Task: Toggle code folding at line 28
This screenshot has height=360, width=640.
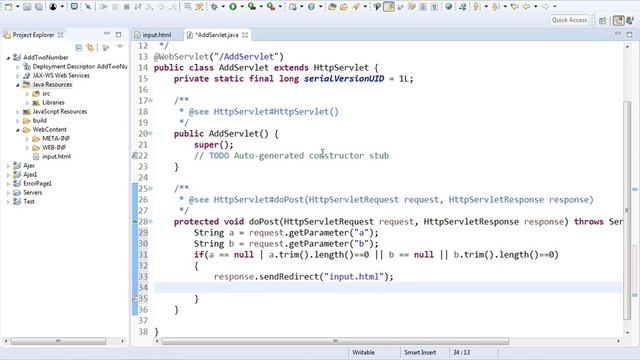Action: tap(151, 221)
